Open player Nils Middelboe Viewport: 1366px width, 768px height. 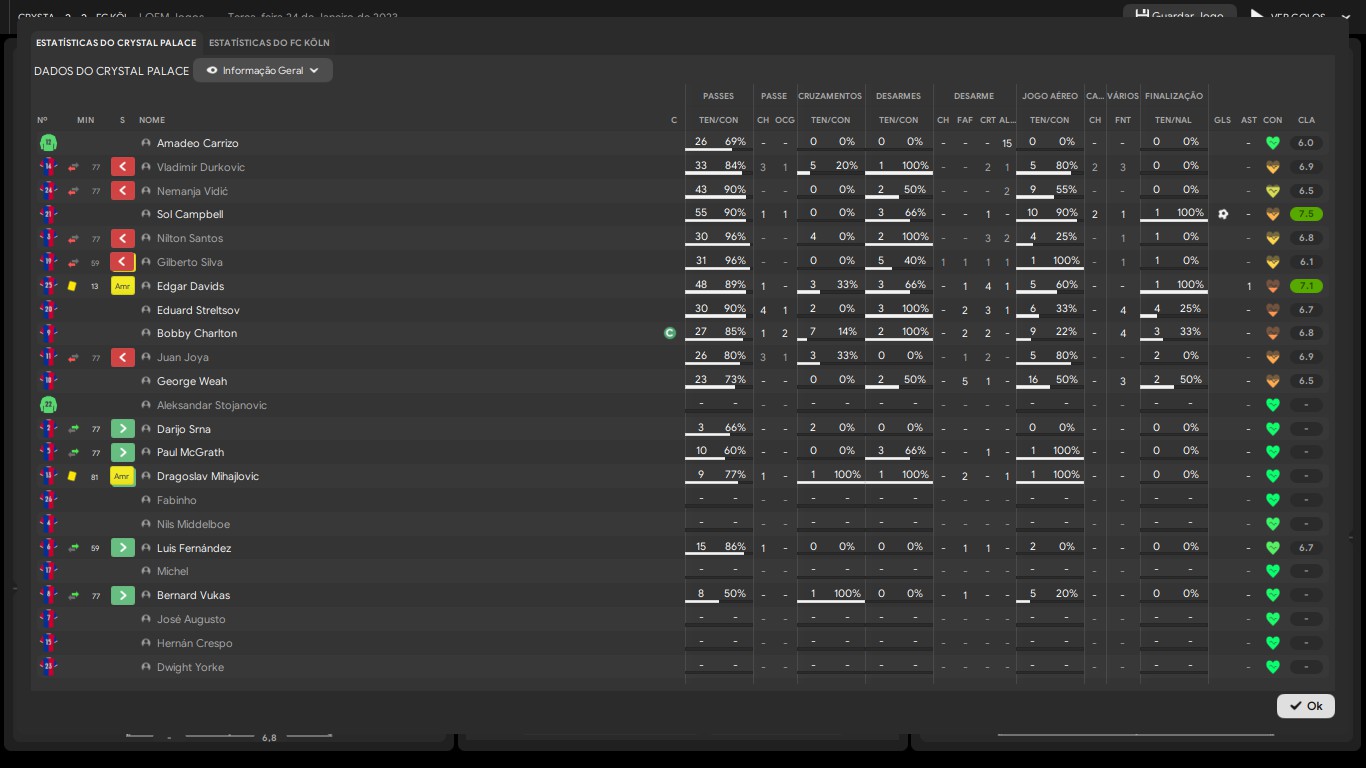193,524
